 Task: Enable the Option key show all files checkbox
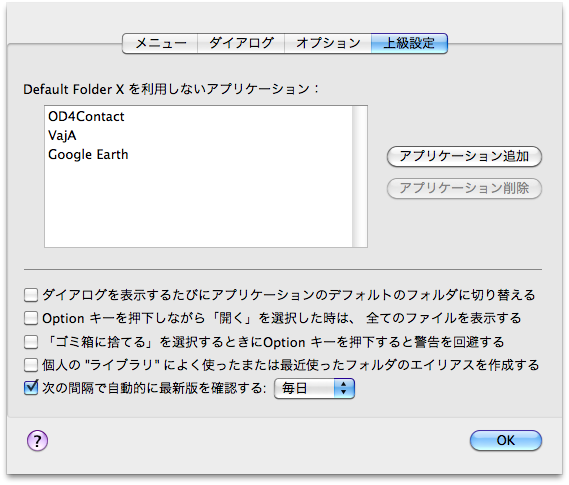[31, 318]
